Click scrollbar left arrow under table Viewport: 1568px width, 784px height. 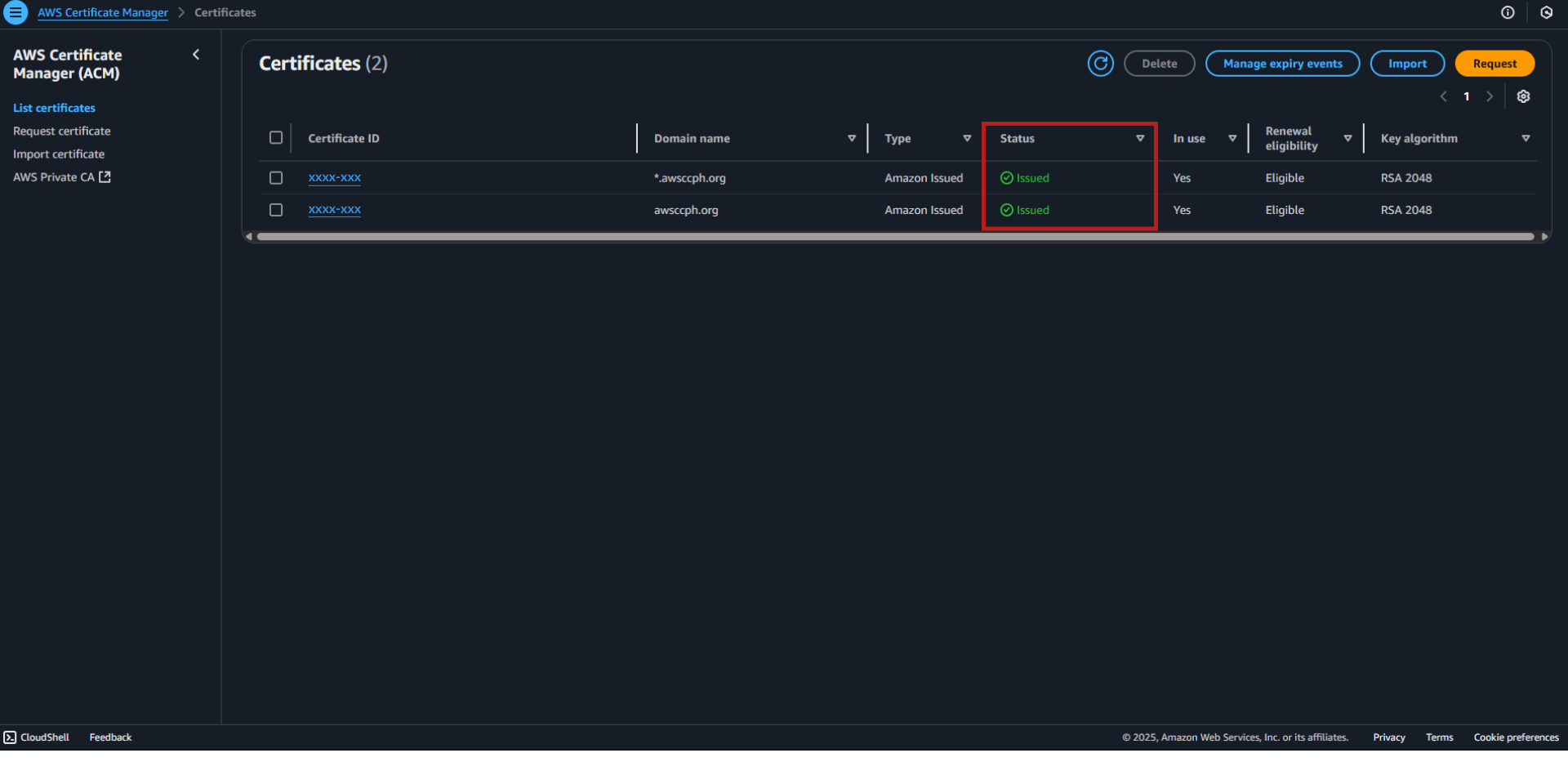(249, 237)
